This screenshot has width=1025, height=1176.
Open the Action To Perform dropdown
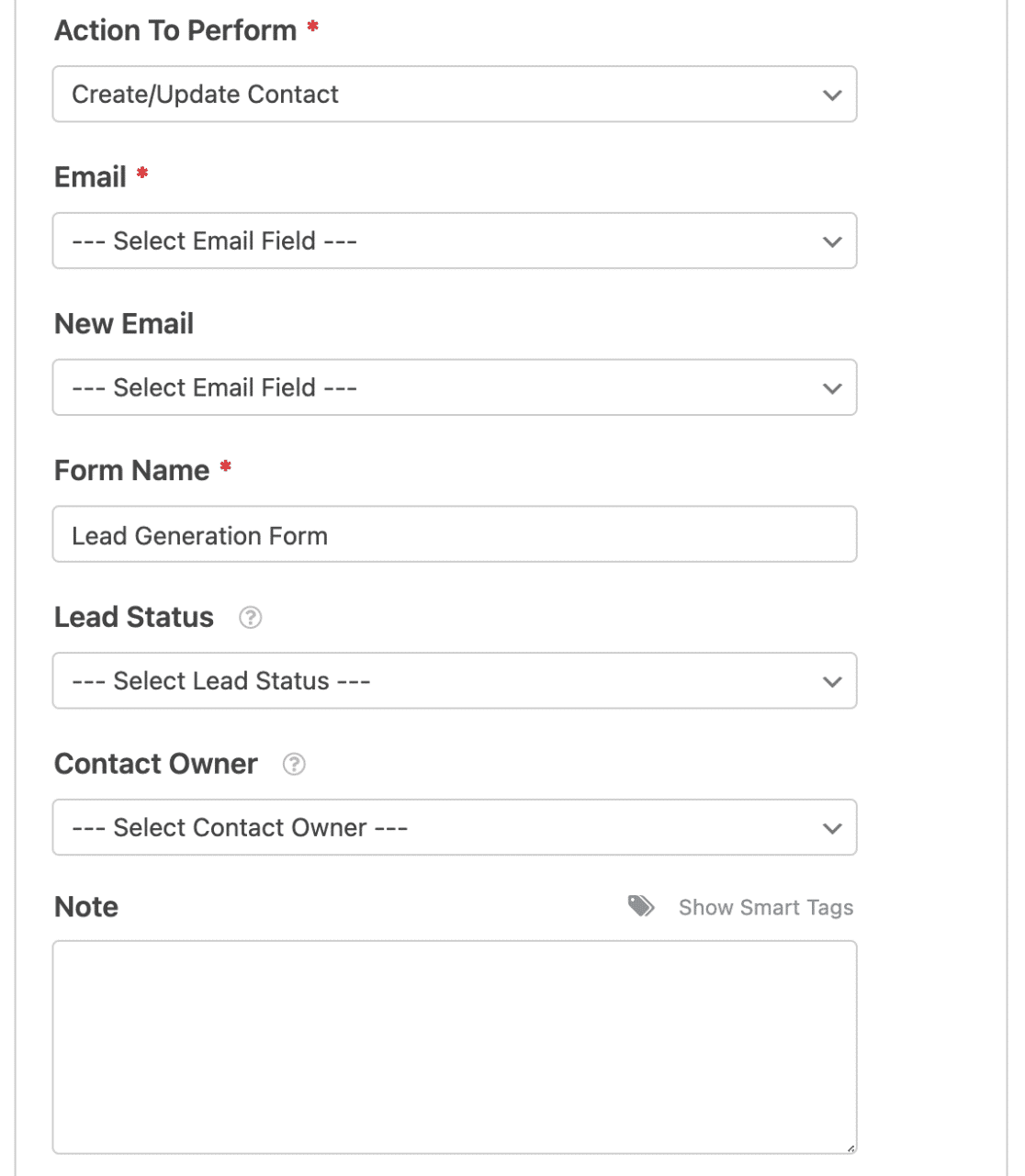(454, 95)
